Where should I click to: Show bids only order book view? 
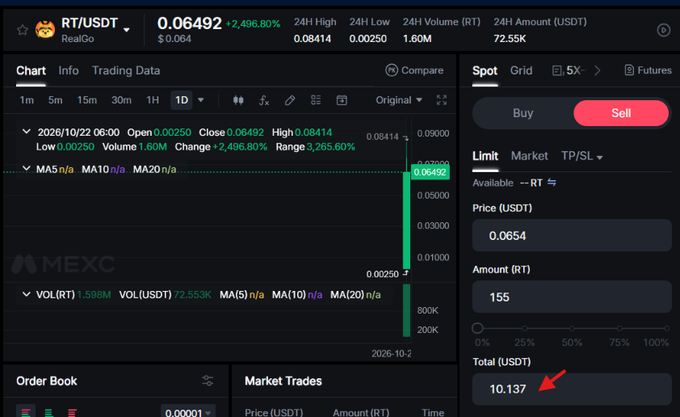[49, 412]
